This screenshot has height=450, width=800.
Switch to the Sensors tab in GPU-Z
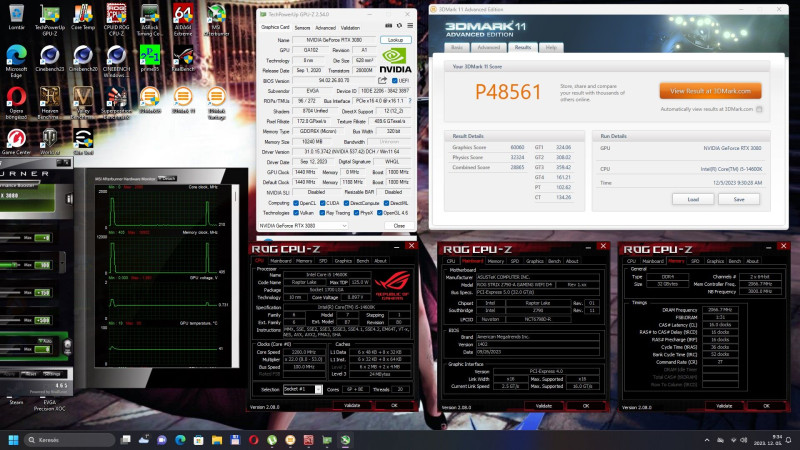302,28
